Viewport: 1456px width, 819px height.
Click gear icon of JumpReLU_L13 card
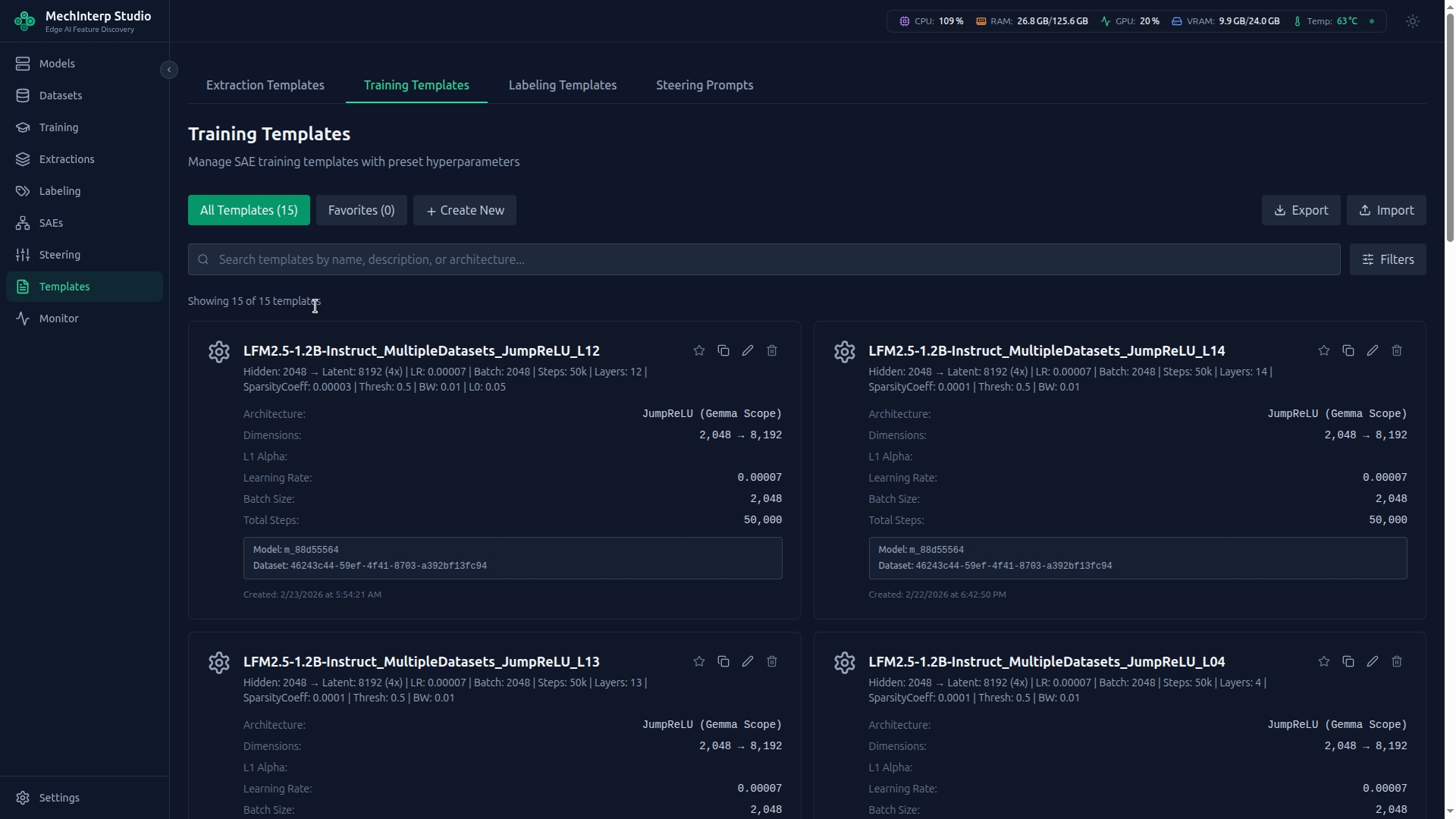[x=219, y=663]
